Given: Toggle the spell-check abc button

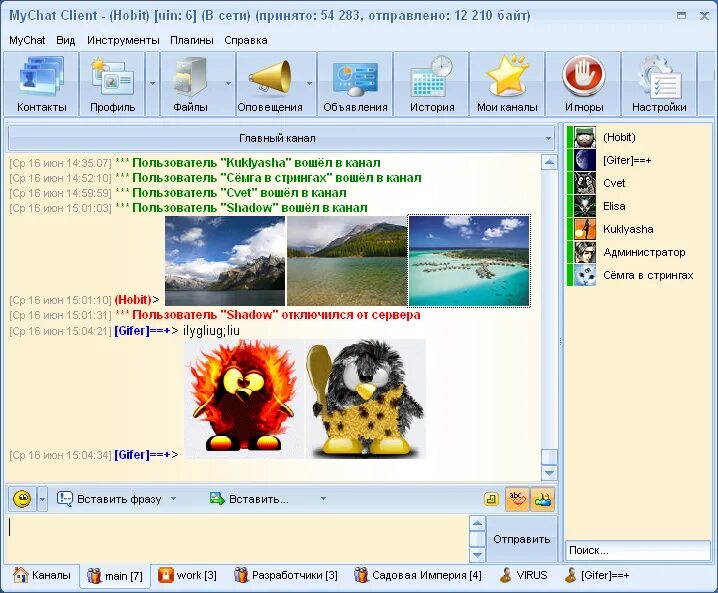Looking at the screenshot, I should coord(517,499).
